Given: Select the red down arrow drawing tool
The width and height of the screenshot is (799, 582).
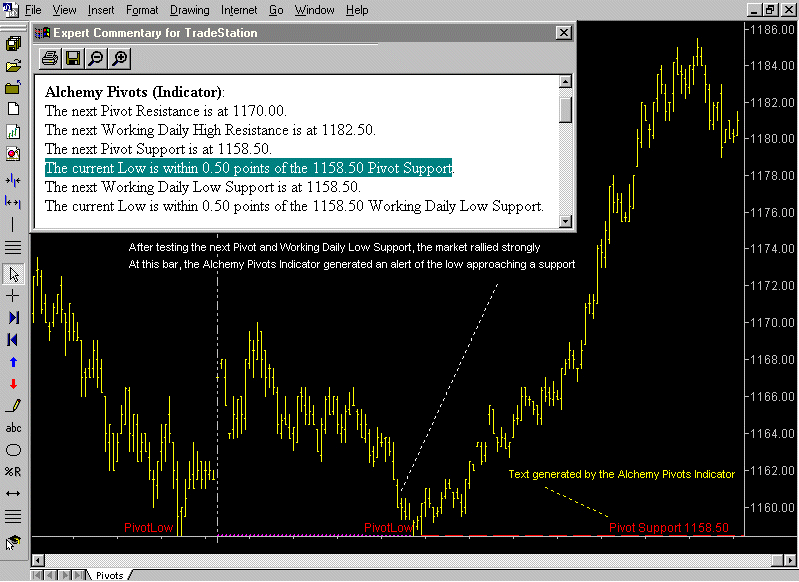Looking at the screenshot, I should pos(13,384).
